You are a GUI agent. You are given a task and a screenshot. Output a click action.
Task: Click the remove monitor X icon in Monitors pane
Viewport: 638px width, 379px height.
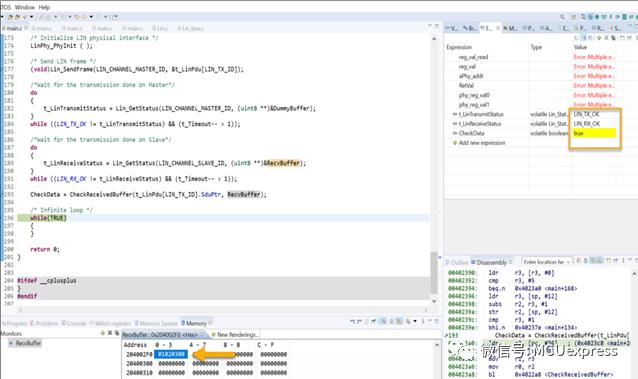coord(110,333)
